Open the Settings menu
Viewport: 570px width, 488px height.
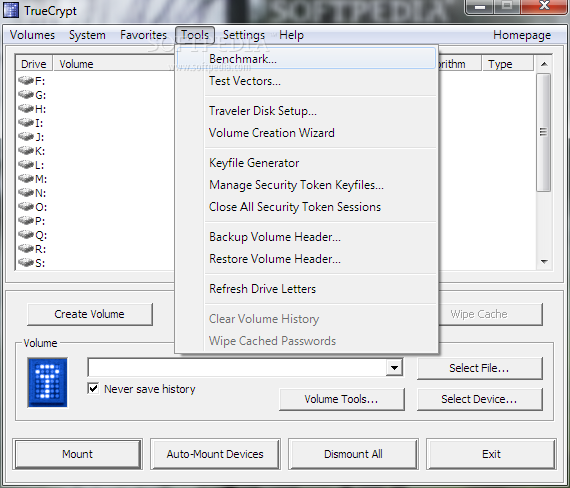click(x=244, y=35)
